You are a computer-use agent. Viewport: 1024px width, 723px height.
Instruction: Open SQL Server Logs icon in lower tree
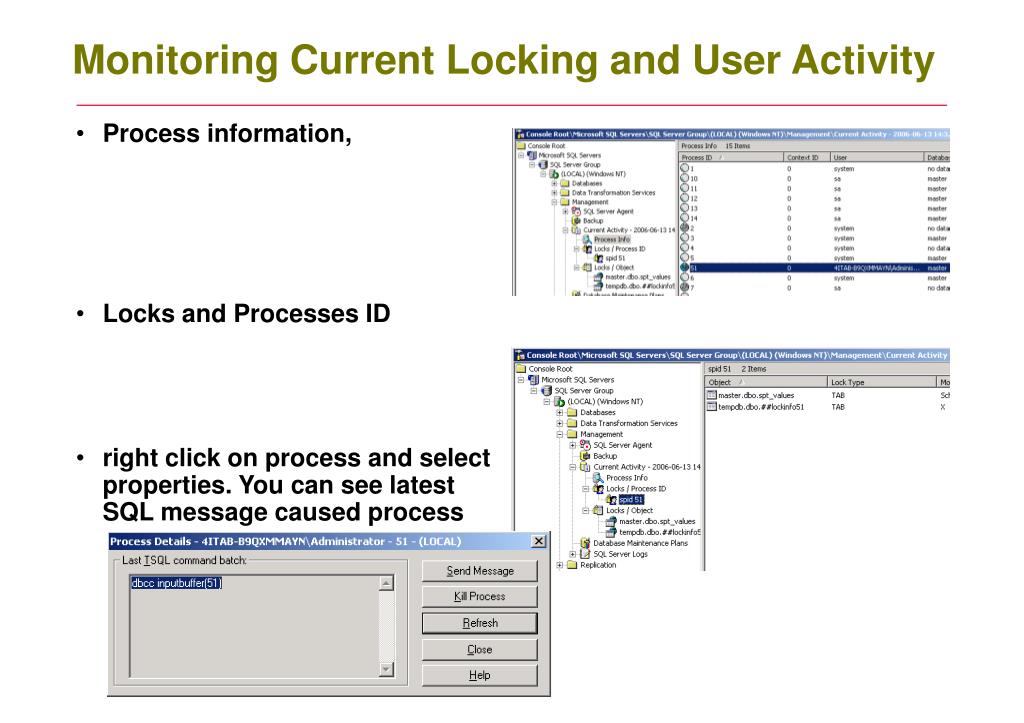pos(583,554)
